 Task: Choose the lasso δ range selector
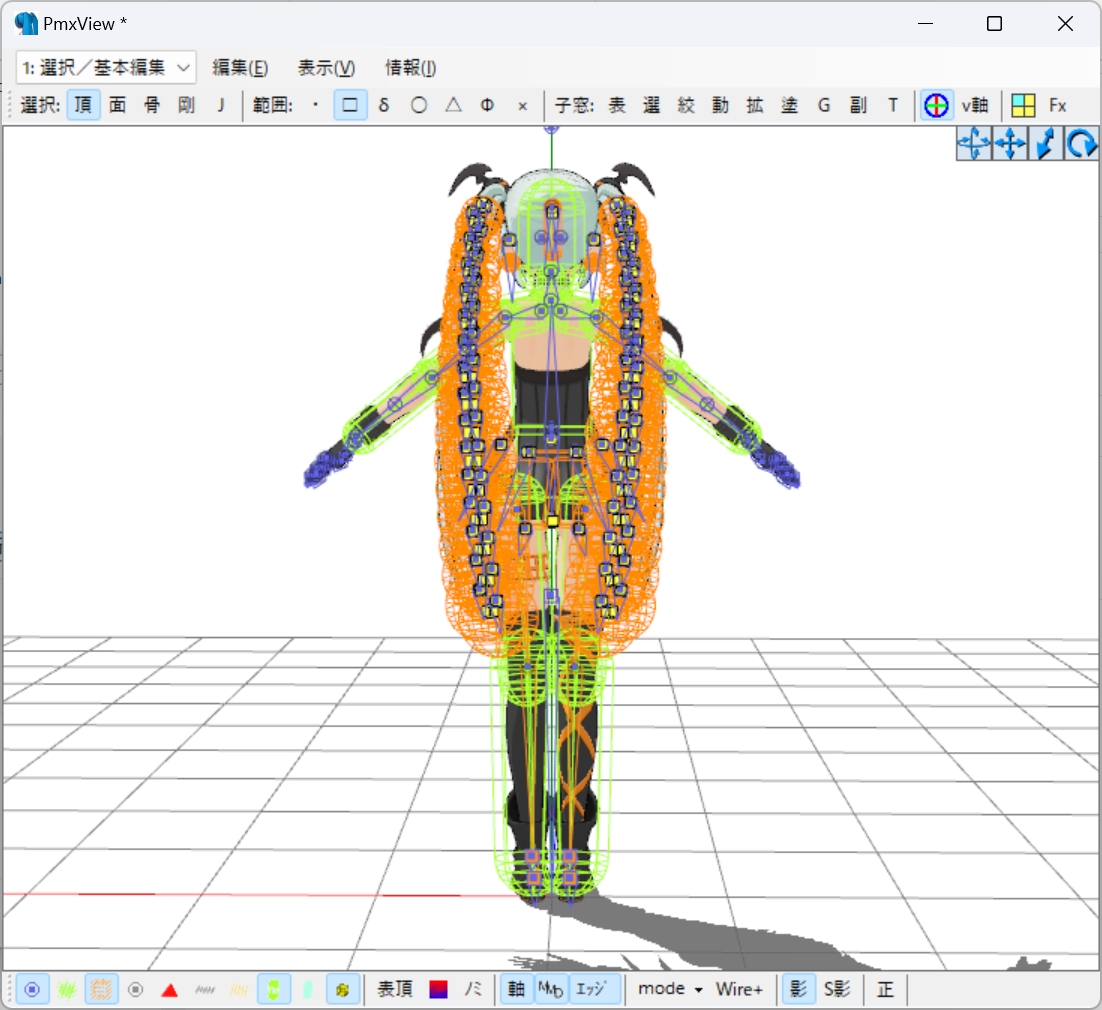pos(384,105)
